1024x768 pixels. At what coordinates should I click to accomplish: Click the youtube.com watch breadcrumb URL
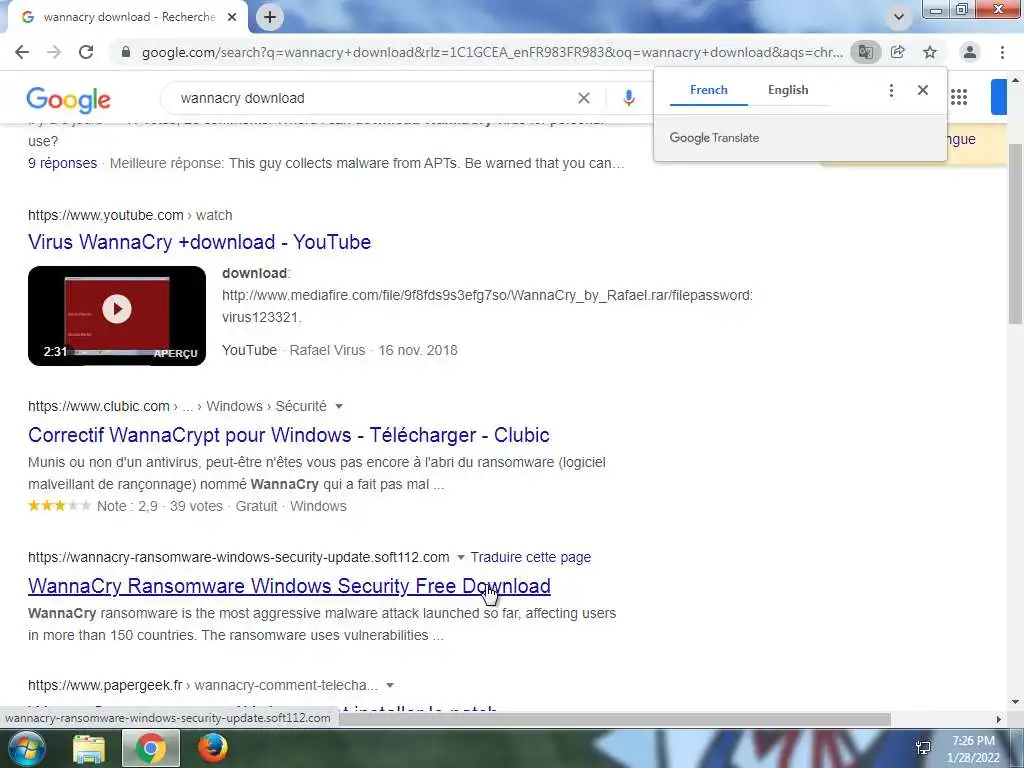coord(130,215)
